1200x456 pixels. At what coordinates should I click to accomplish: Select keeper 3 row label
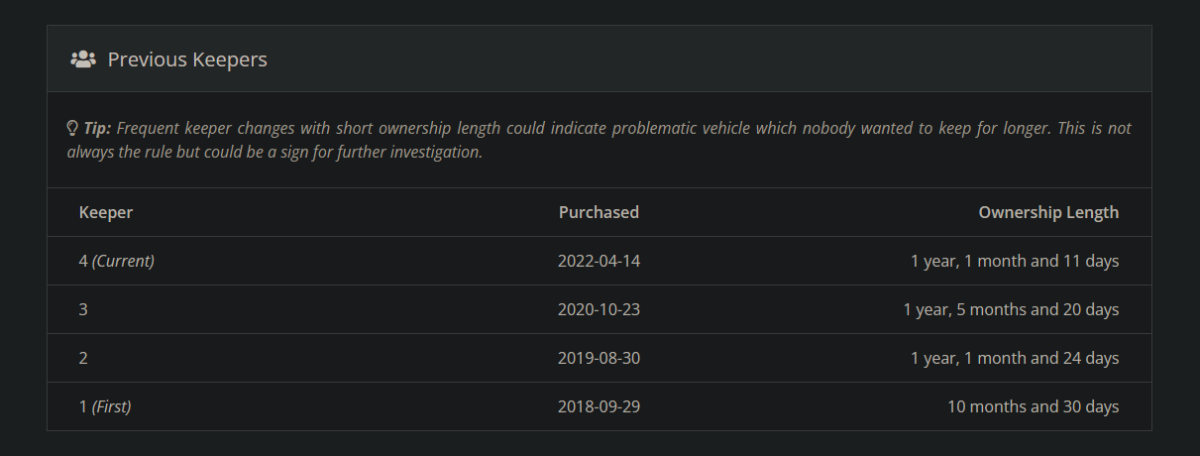pyautogui.click(x=84, y=310)
